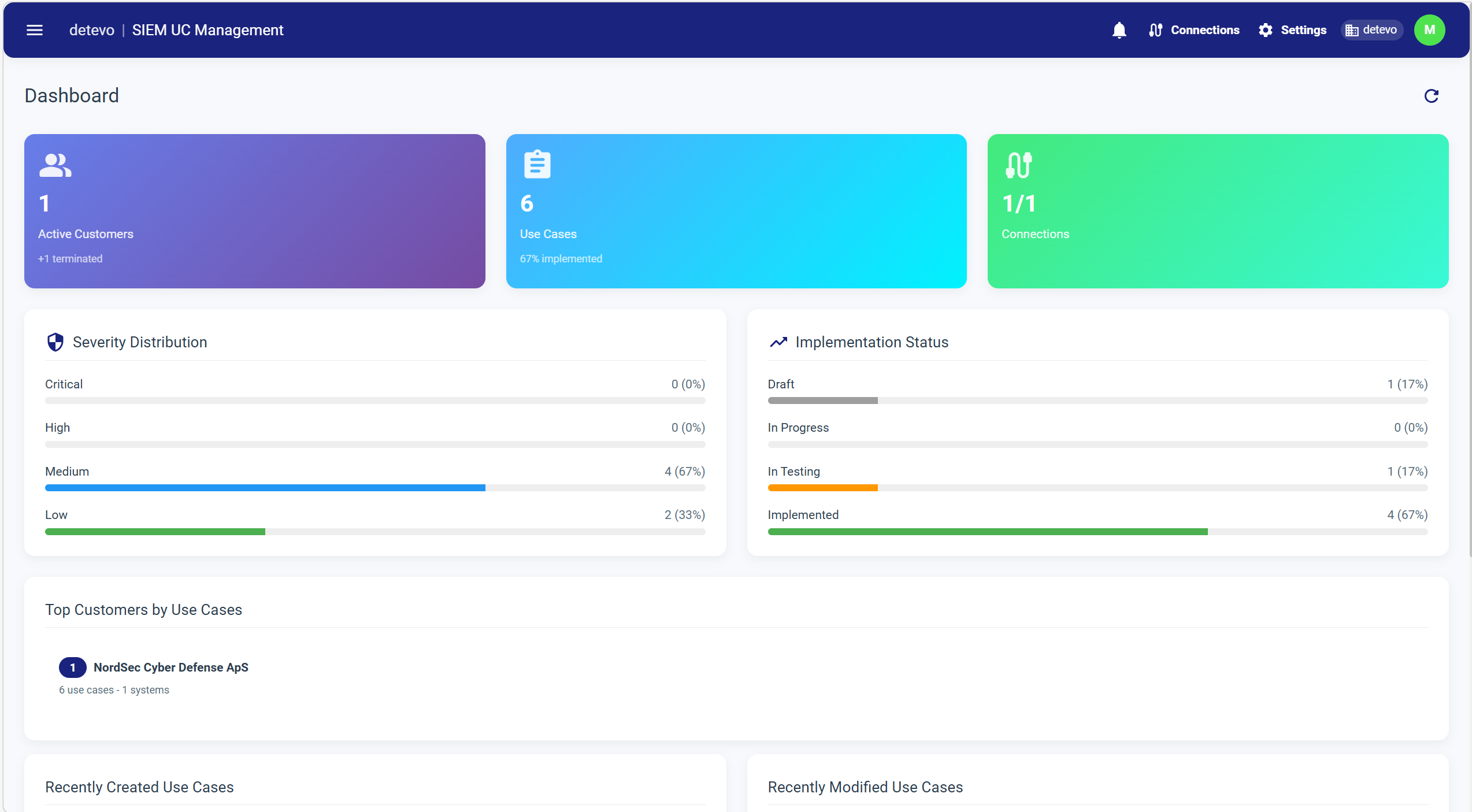Select the Connections plug icon in the navbar
This screenshot has height=812, width=1472.
[x=1155, y=29]
